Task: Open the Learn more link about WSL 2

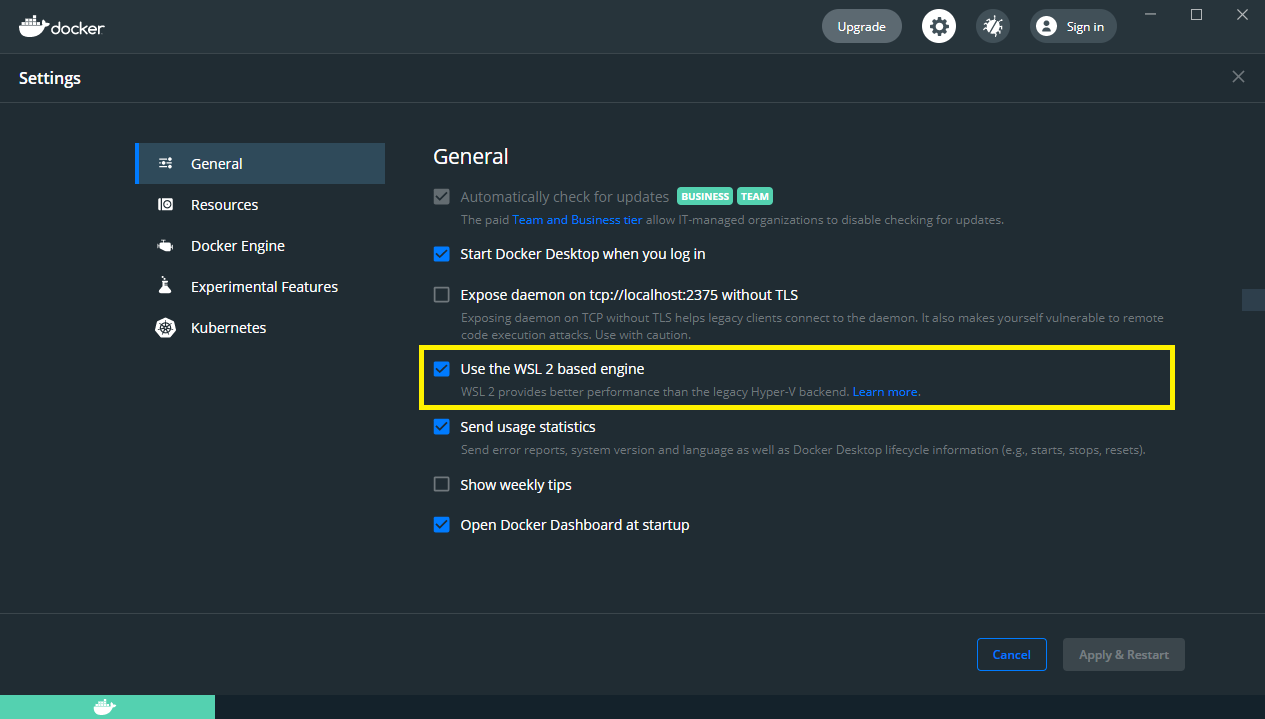Action: coord(885,392)
